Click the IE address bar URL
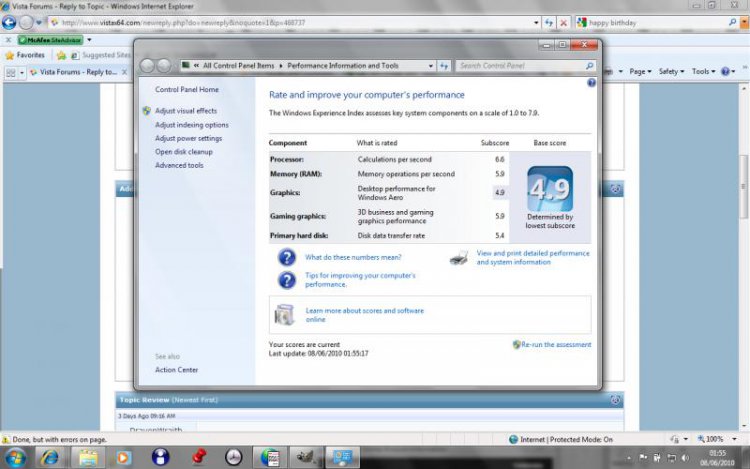This screenshot has height=469, width=750. coord(183,22)
